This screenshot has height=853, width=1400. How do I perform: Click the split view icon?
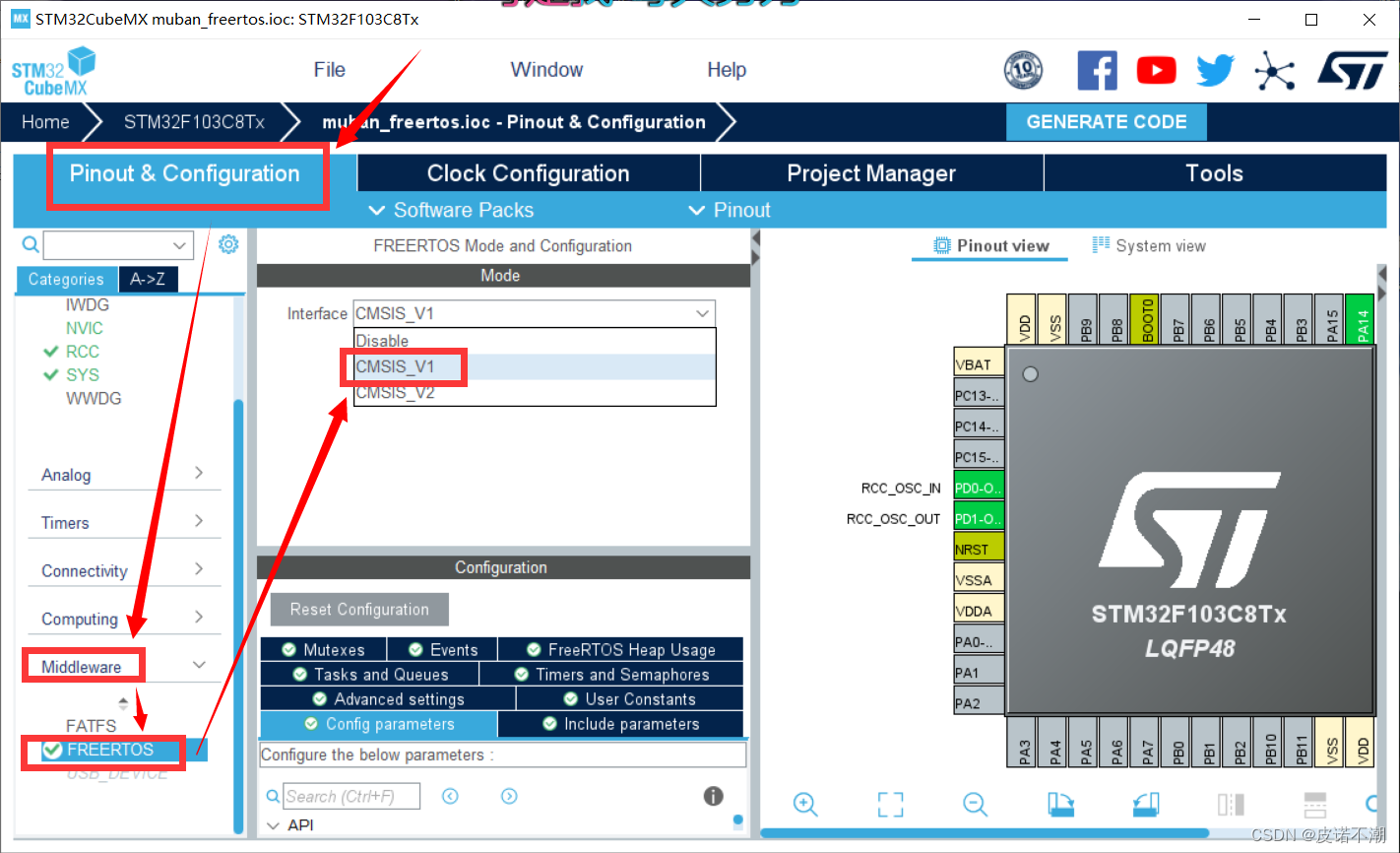[1231, 805]
